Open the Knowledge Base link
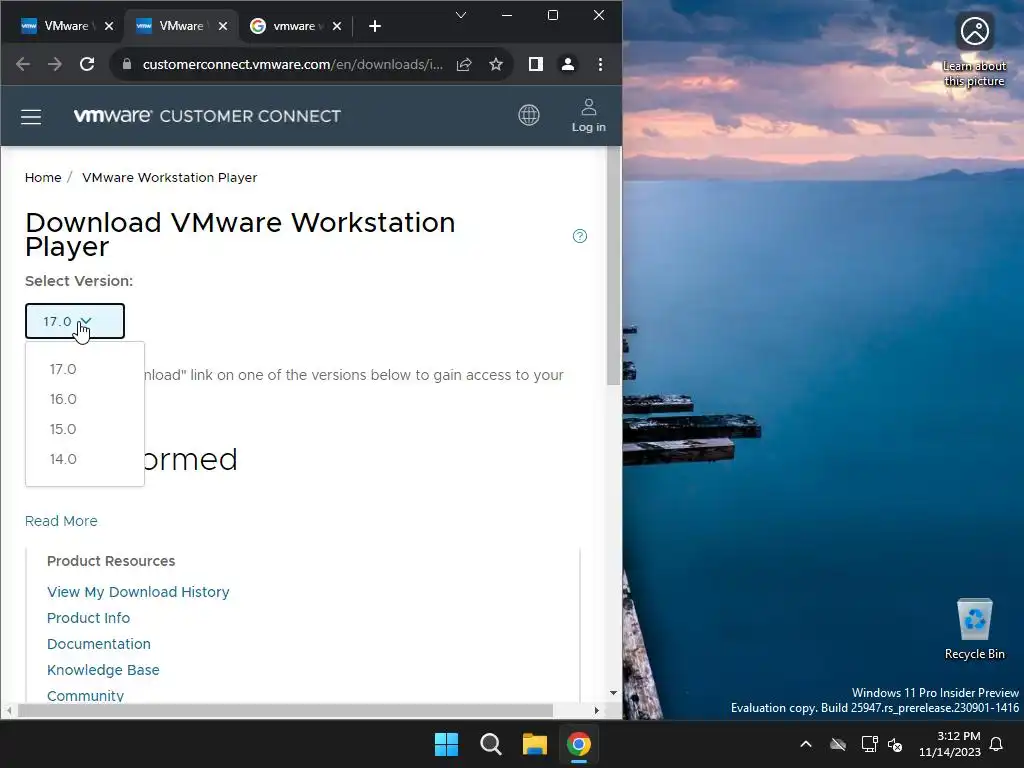This screenshot has height=768, width=1024. click(x=103, y=670)
